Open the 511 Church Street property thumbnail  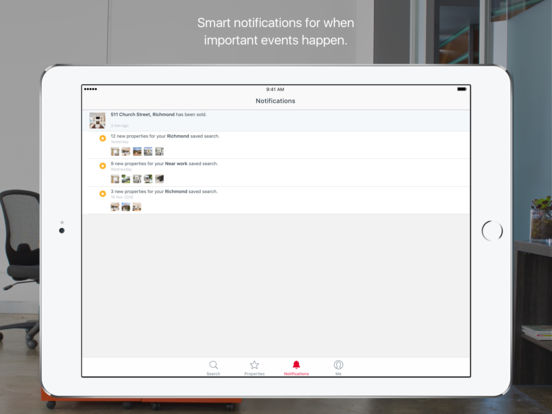coord(97,120)
